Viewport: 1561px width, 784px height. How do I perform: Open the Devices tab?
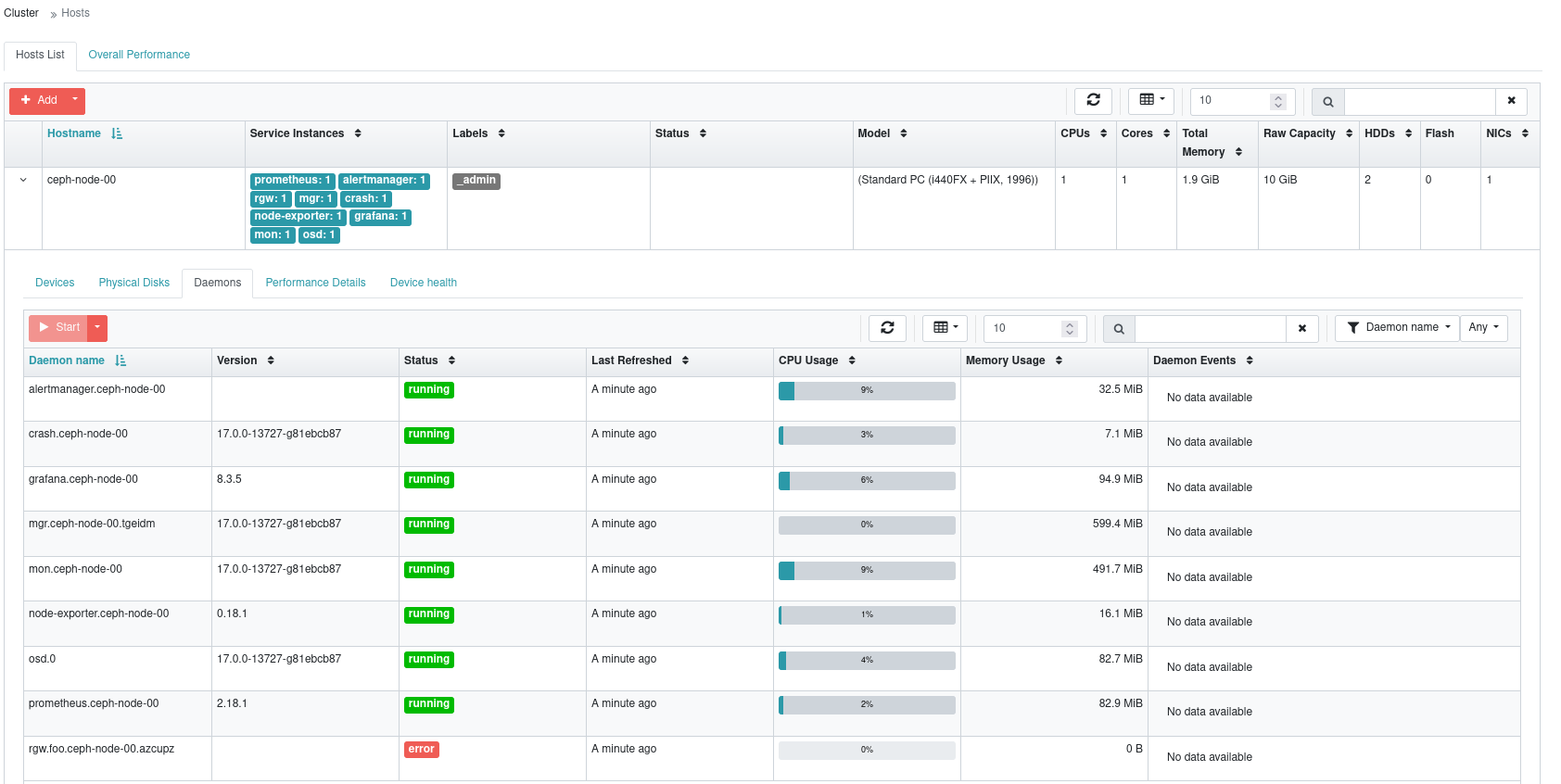55,283
